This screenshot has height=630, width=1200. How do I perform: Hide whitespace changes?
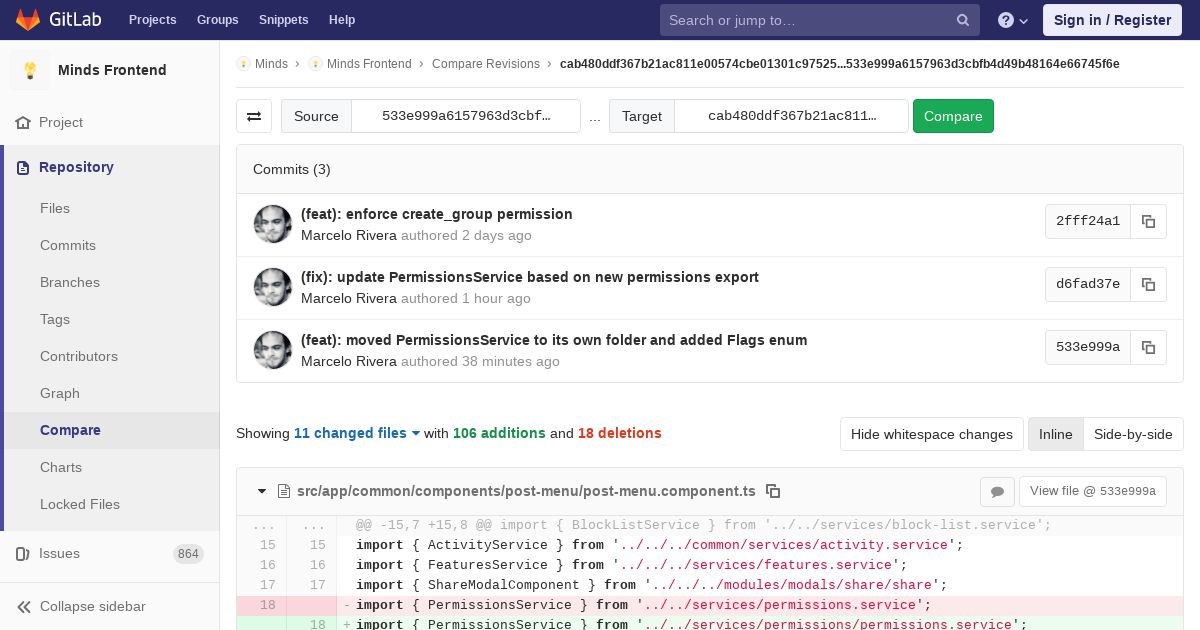point(932,434)
